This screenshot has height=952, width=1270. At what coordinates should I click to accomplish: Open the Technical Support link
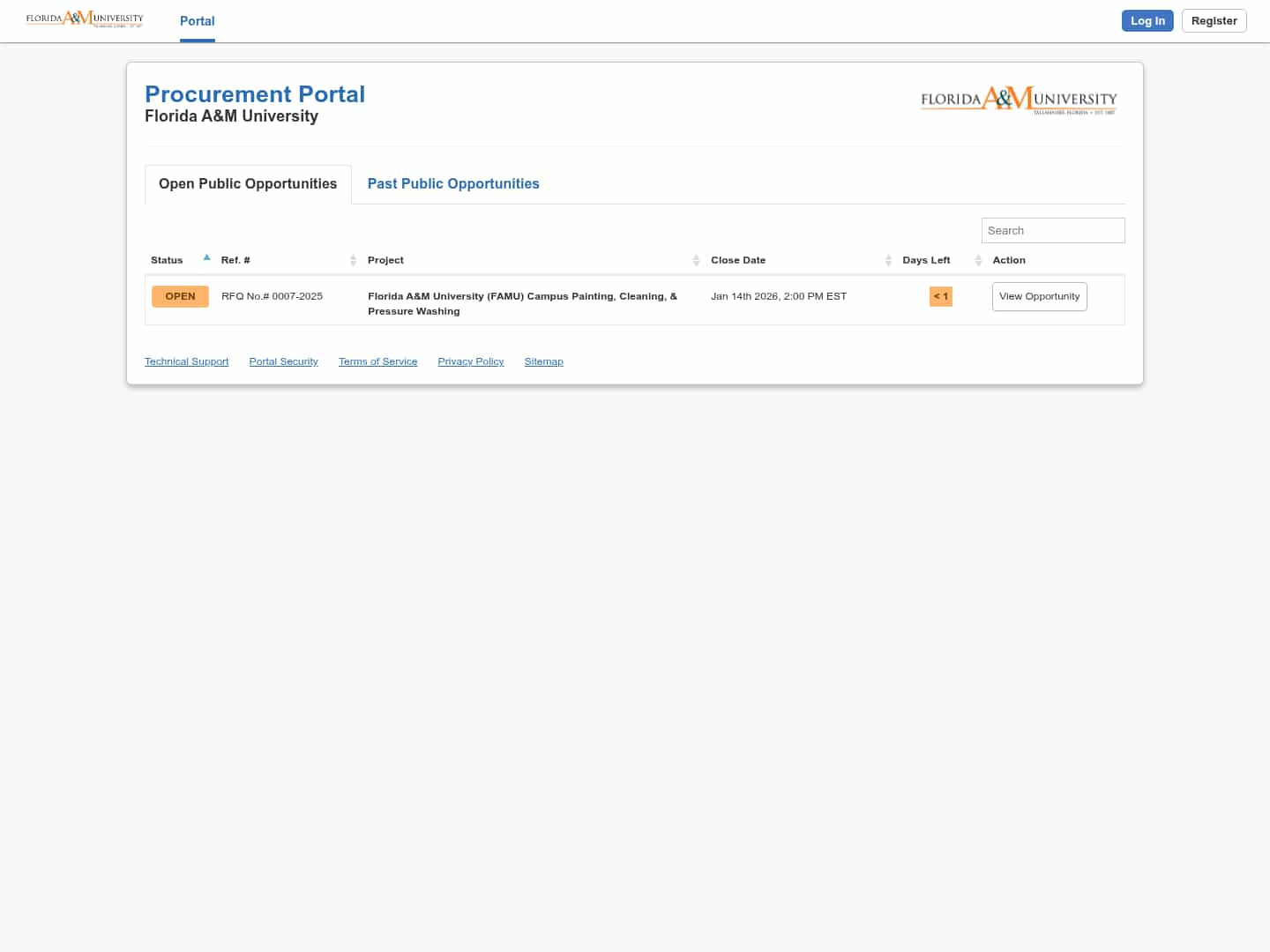[186, 361]
